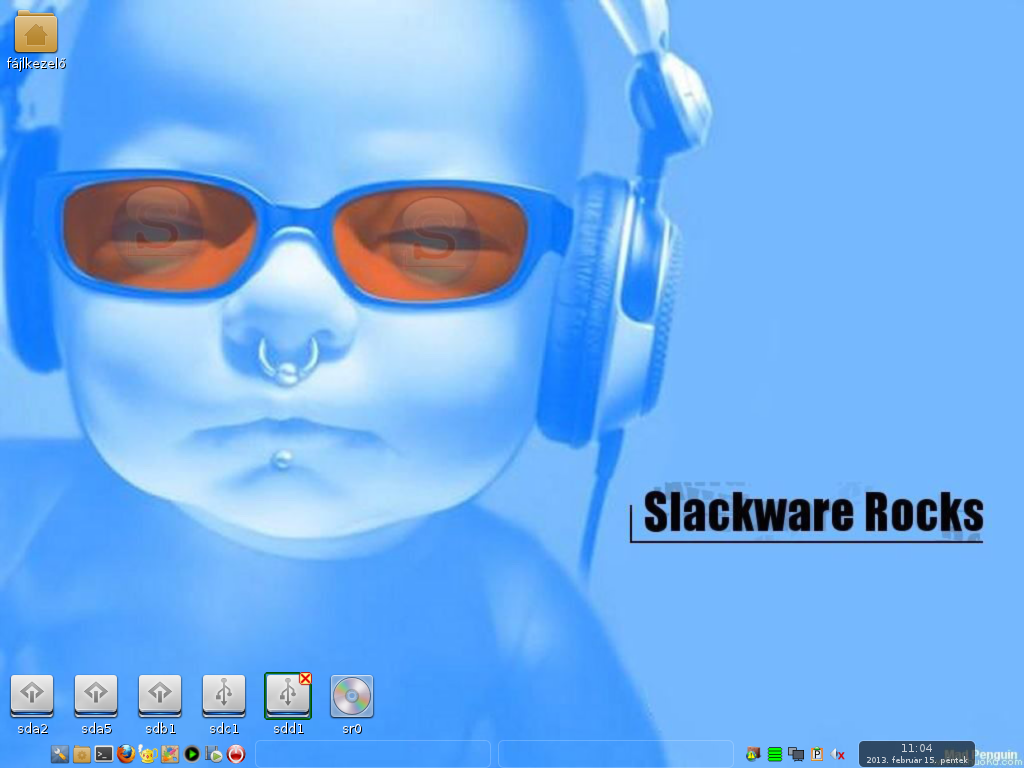Open the image viewer from the taskbar

point(168,755)
